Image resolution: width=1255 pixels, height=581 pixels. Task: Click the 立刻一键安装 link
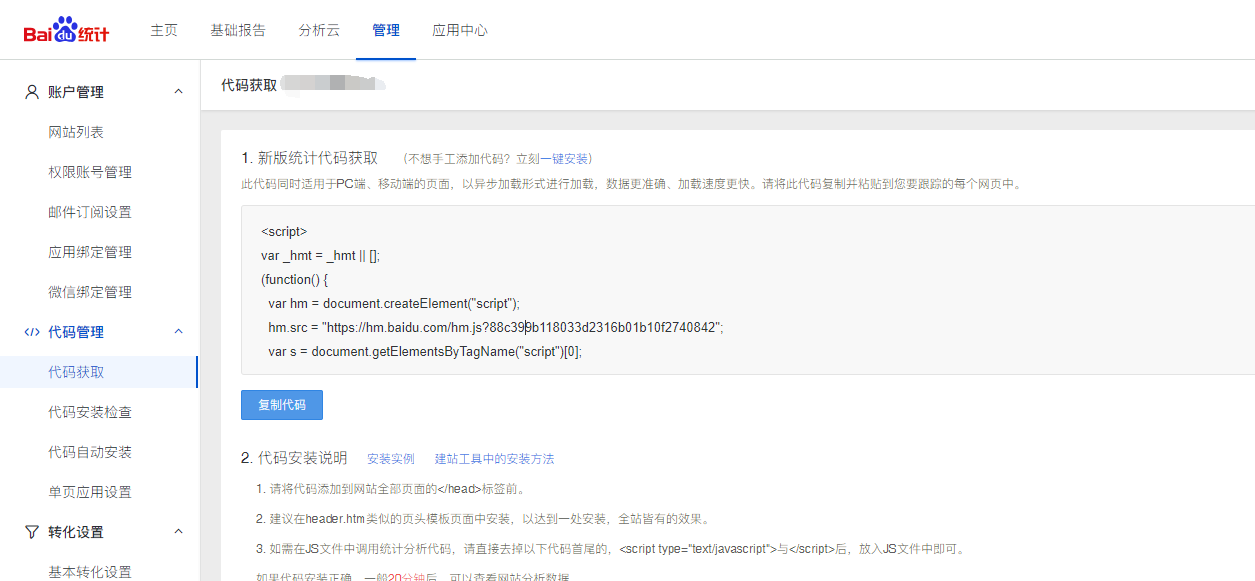(x=553, y=159)
